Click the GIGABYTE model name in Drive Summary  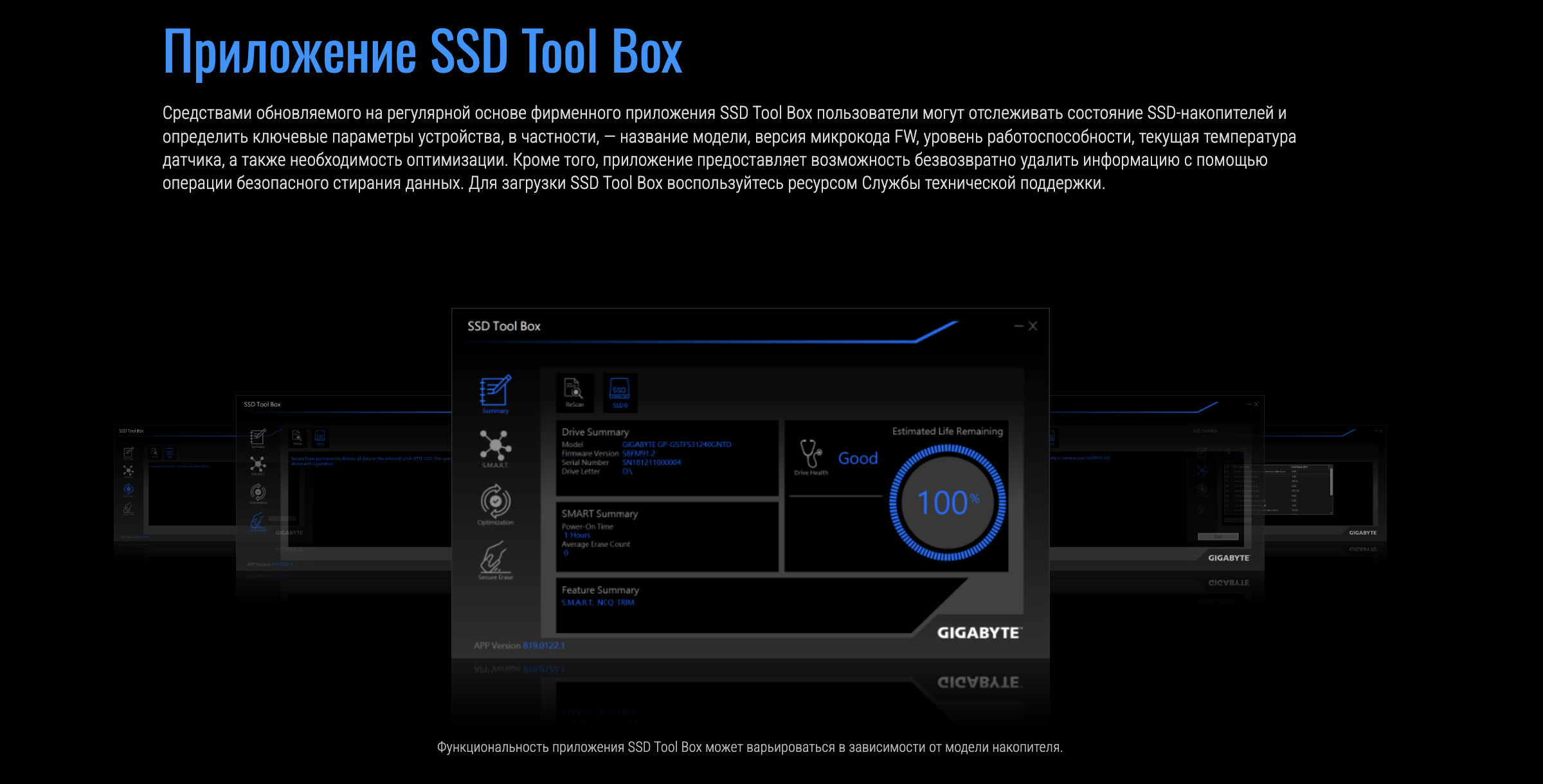coord(676,444)
